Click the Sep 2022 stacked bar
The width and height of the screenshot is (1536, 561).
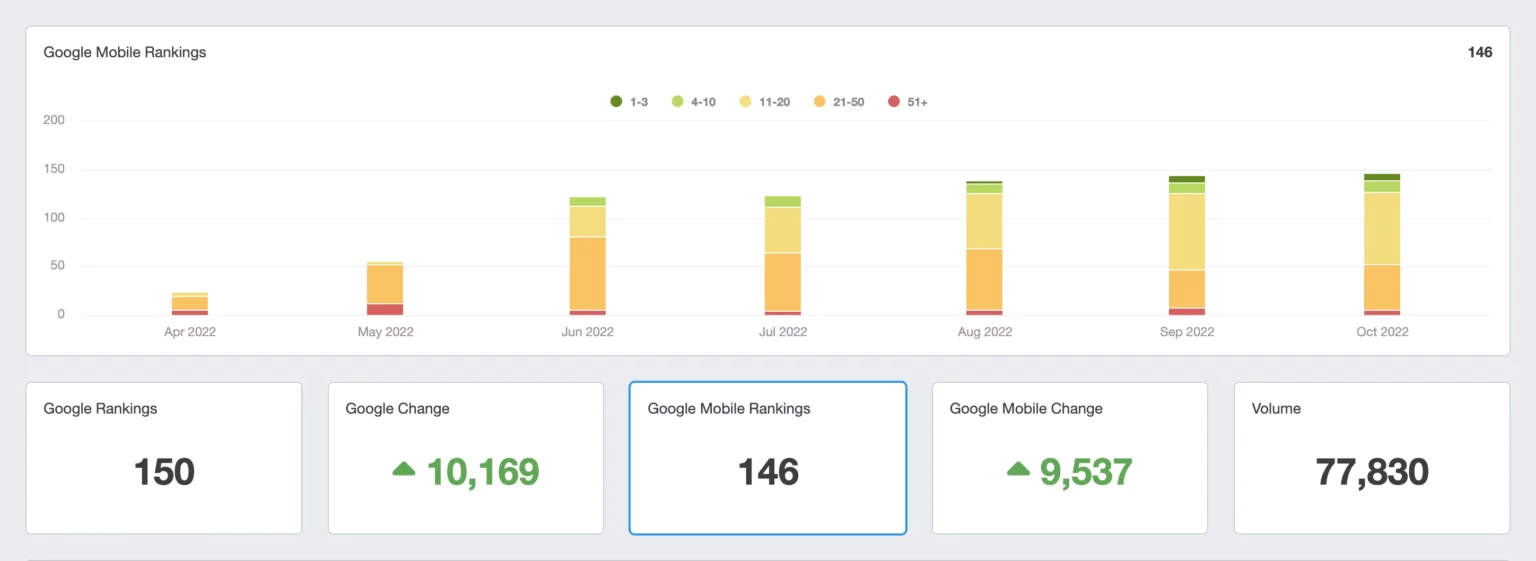coord(1187,246)
